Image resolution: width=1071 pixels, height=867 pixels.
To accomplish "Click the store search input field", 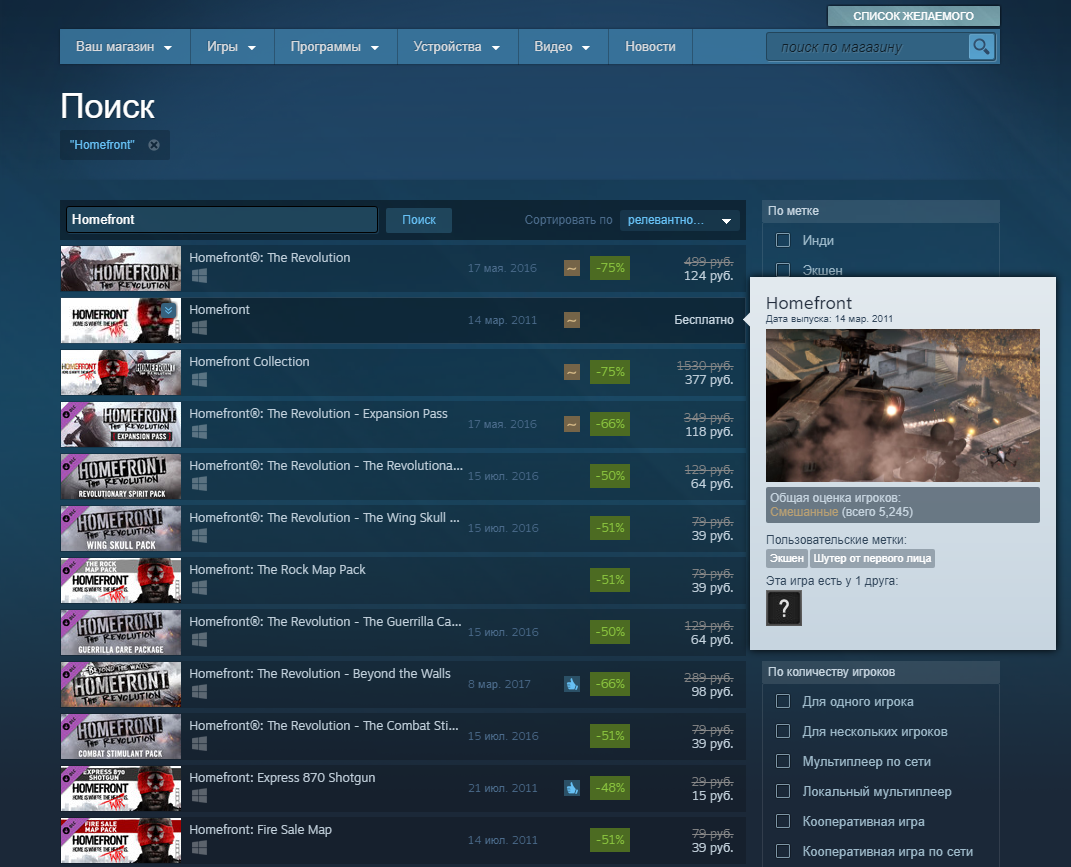I will click(867, 47).
